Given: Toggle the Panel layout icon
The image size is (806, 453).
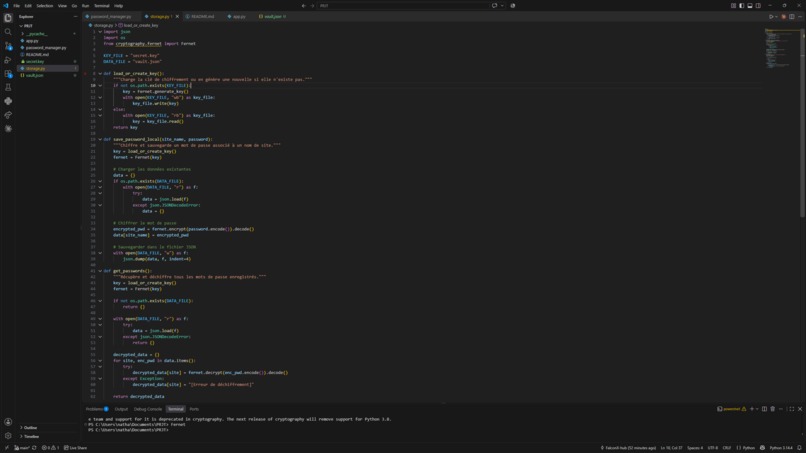Looking at the screenshot, I should pos(749,6).
